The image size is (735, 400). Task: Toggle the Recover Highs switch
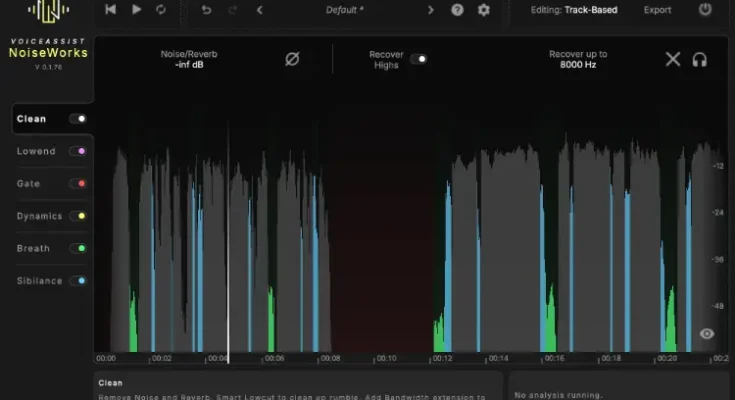pyautogui.click(x=418, y=59)
